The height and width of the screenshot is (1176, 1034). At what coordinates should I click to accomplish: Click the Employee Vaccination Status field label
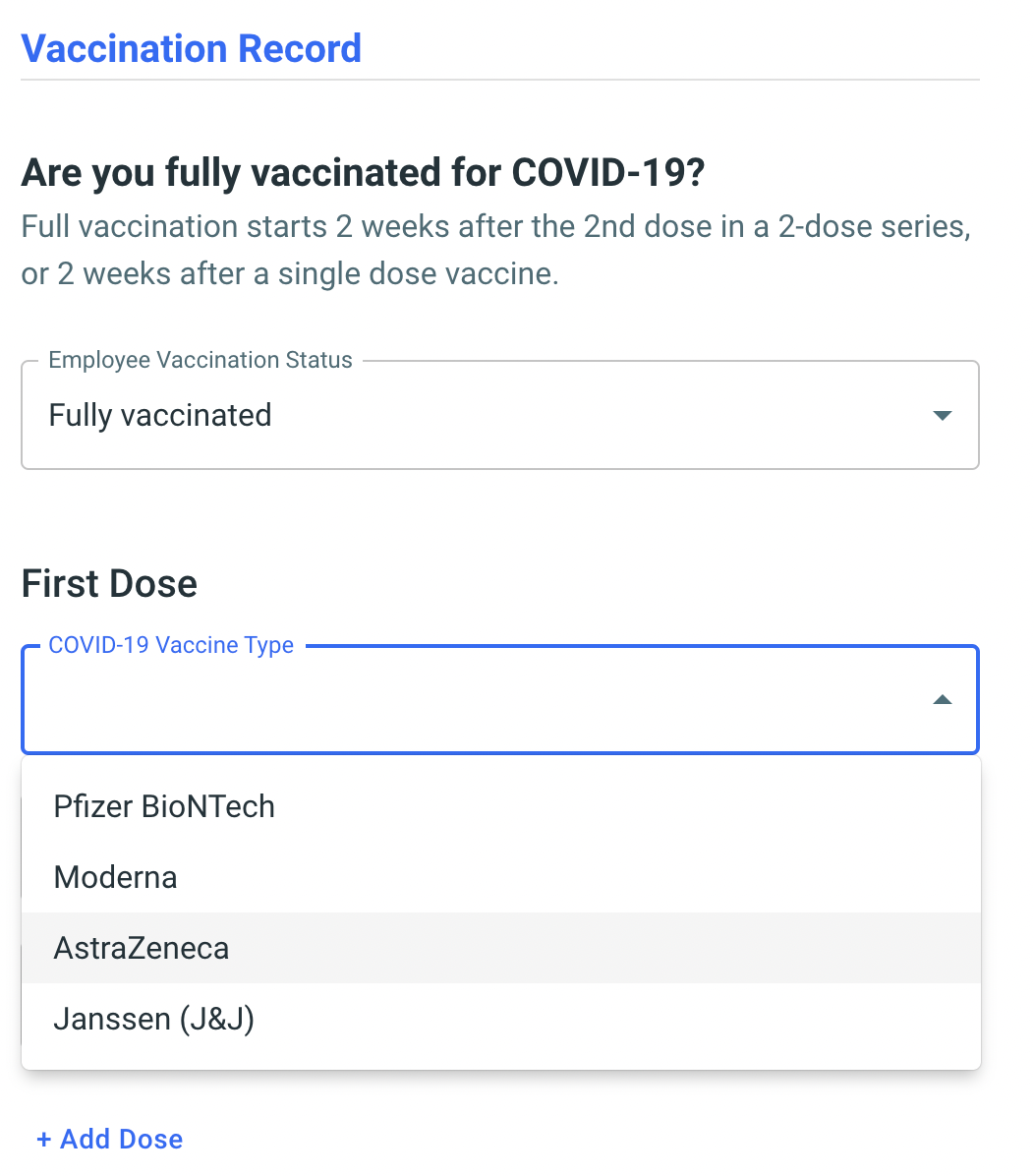pyautogui.click(x=201, y=360)
